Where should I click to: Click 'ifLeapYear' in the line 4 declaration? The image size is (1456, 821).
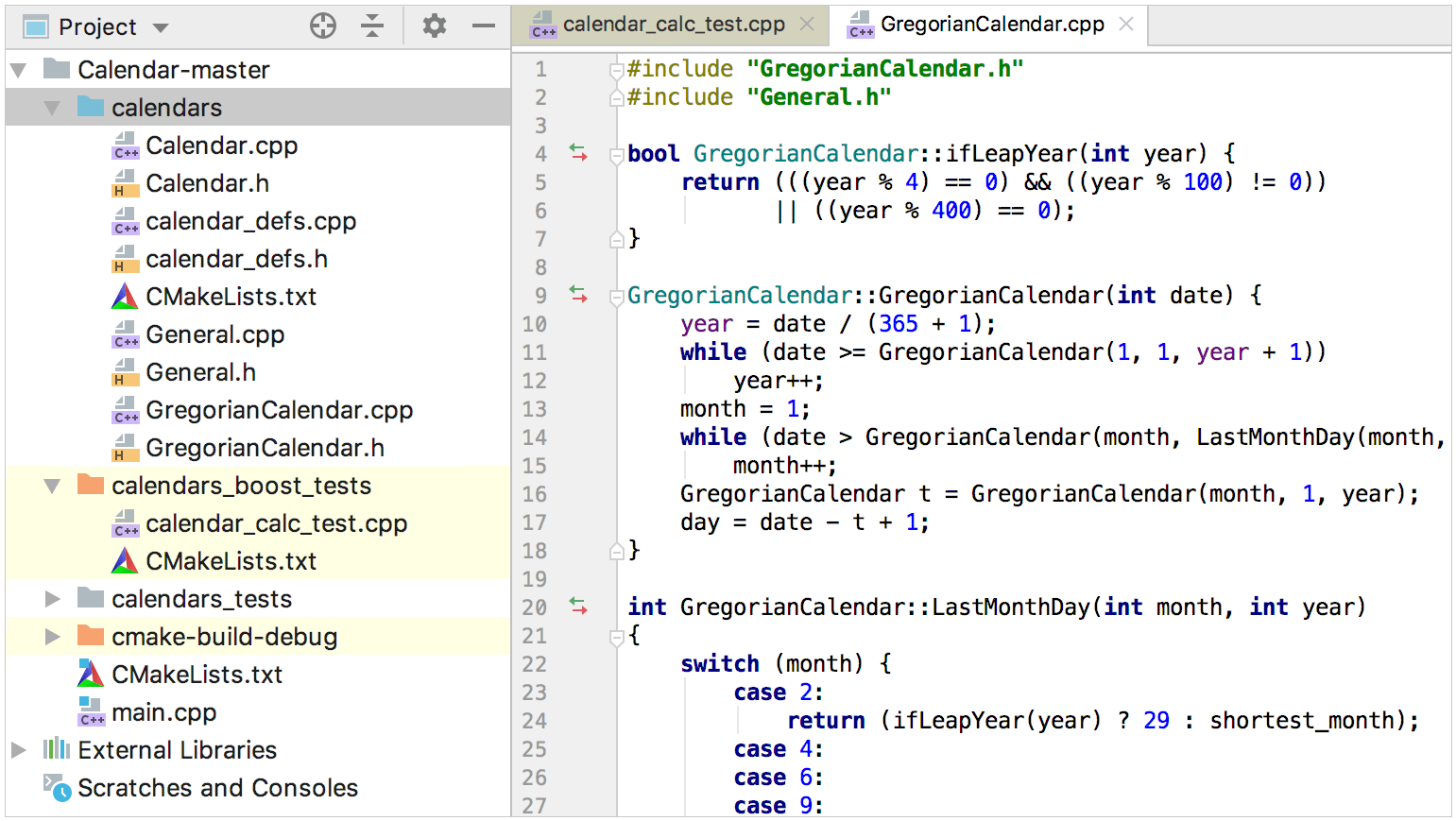(x=1012, y=153)
